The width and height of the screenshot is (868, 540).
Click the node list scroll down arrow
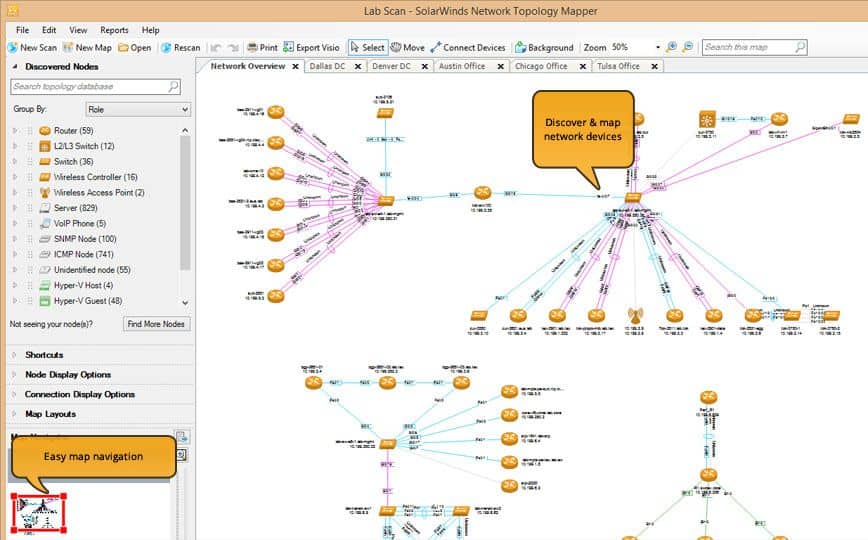[x=185, y=302]
